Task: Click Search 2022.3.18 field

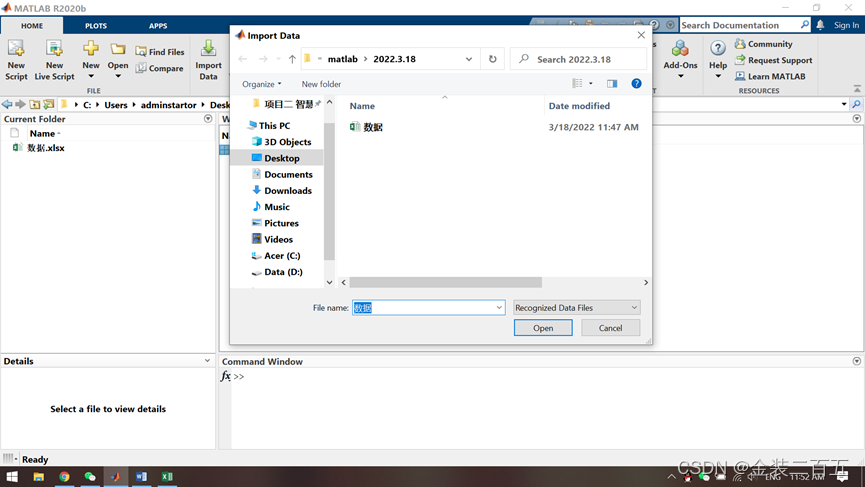Action: pos(579,59)
